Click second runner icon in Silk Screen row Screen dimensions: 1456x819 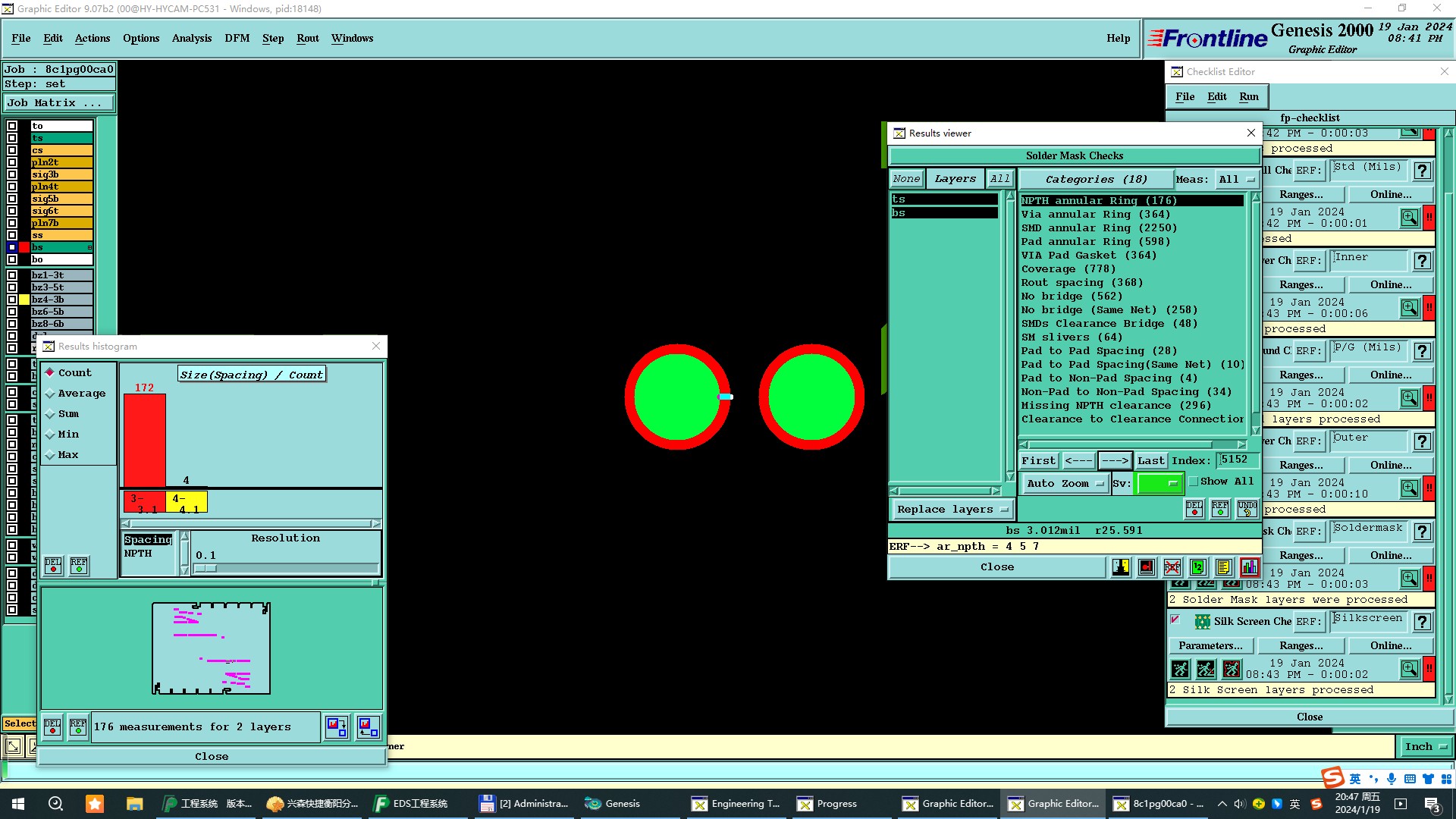[x=1206, y=669]
